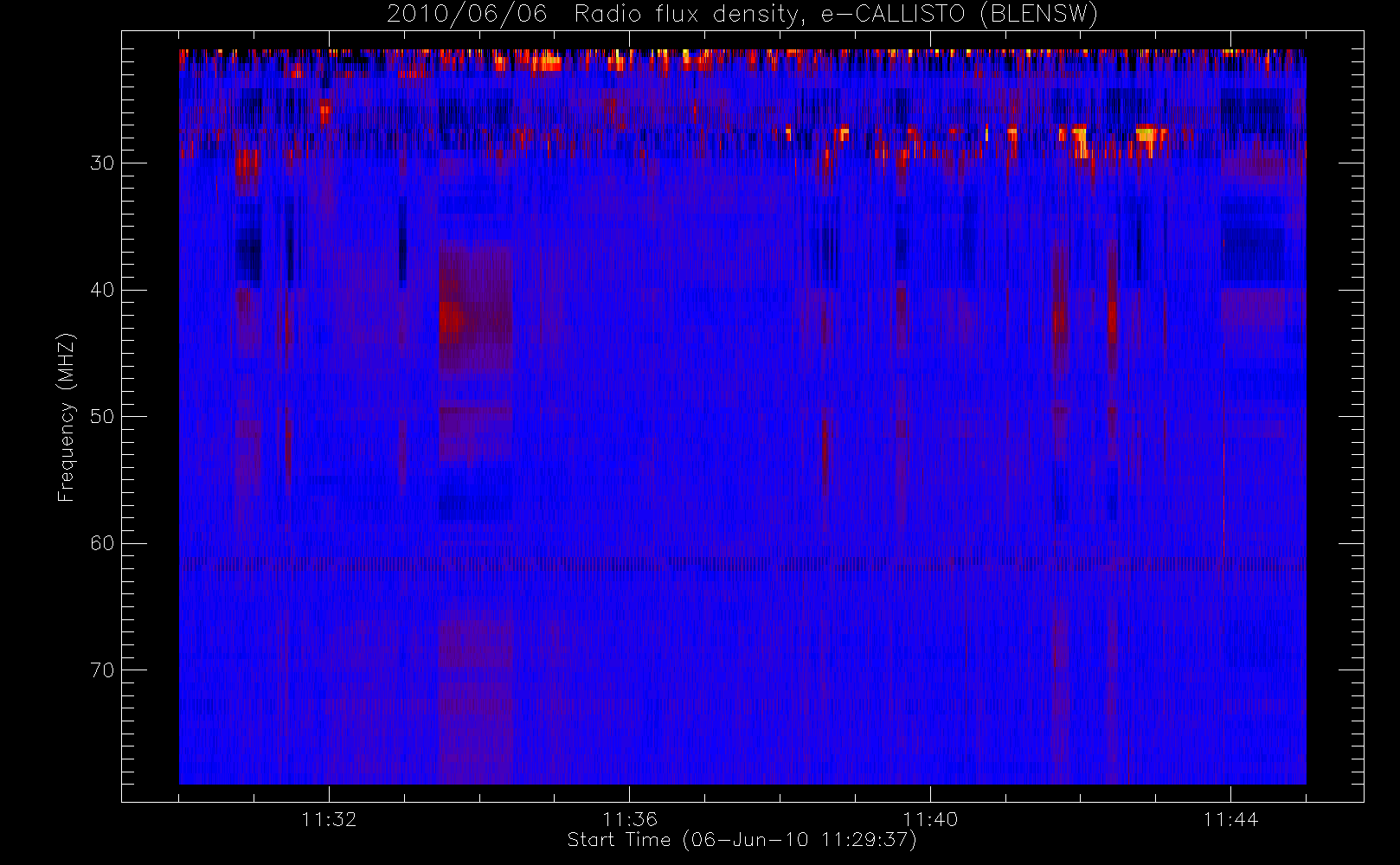
Task: Click the 2010/06/06 date in title
Action: click(x=466, y=15)
